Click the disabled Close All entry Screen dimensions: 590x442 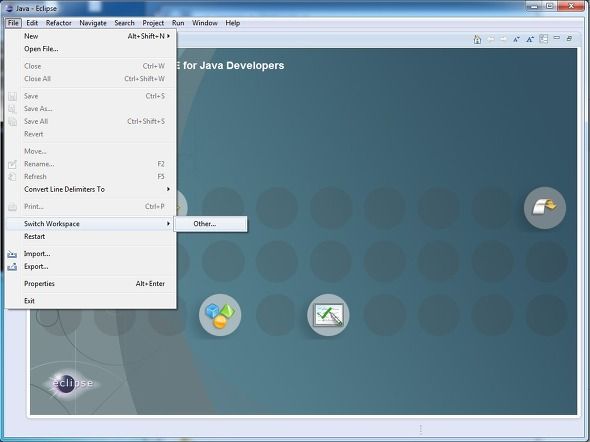tap(91, 79)
